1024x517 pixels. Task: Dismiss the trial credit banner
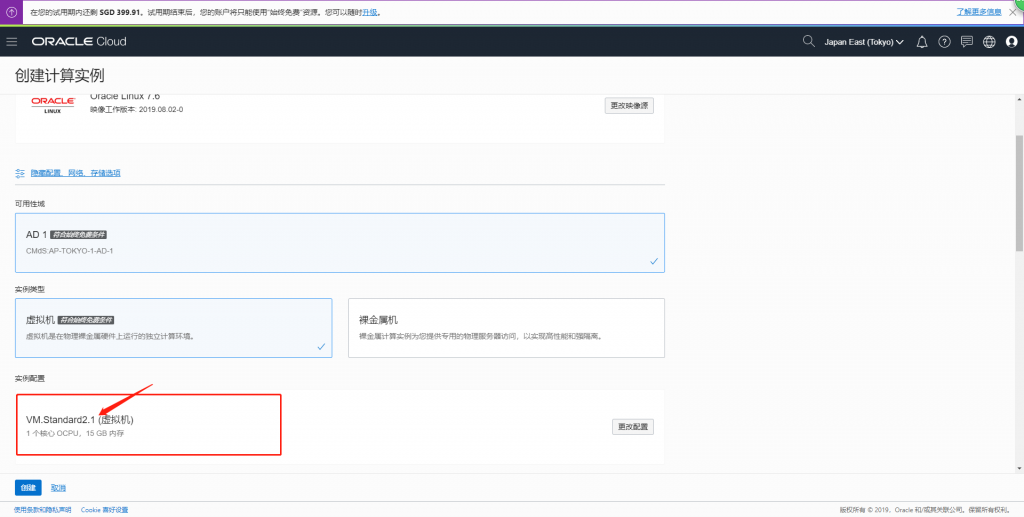(1013, 12)
